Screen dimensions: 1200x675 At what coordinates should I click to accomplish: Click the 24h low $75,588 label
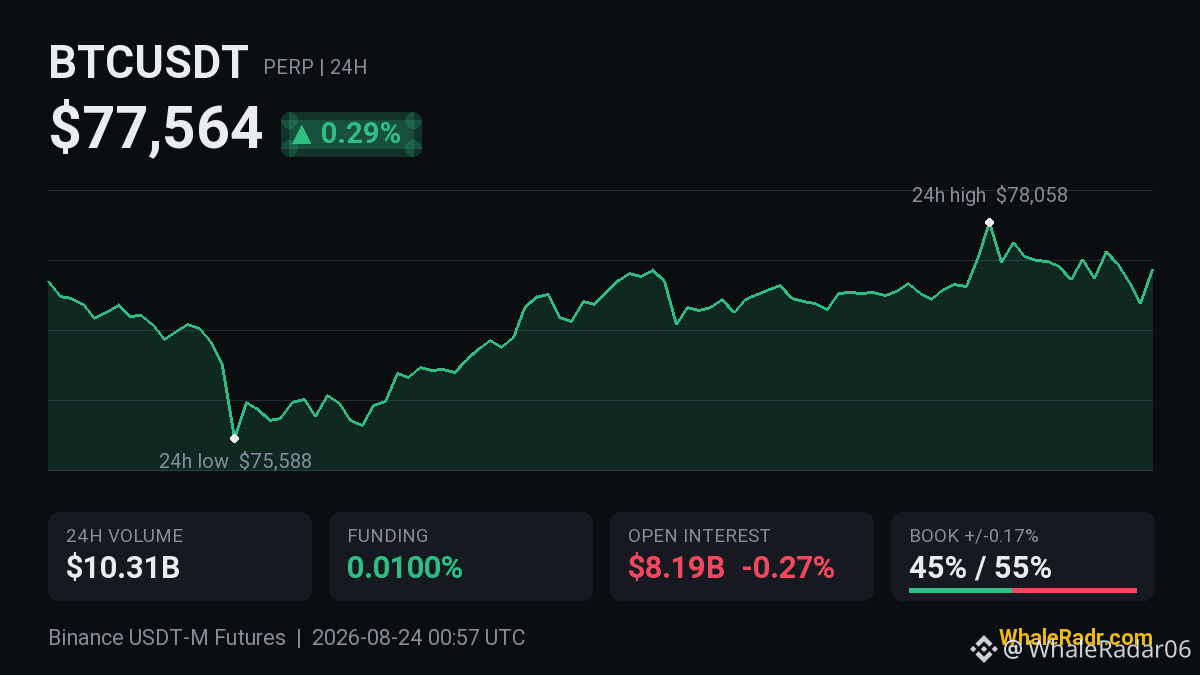235,461
